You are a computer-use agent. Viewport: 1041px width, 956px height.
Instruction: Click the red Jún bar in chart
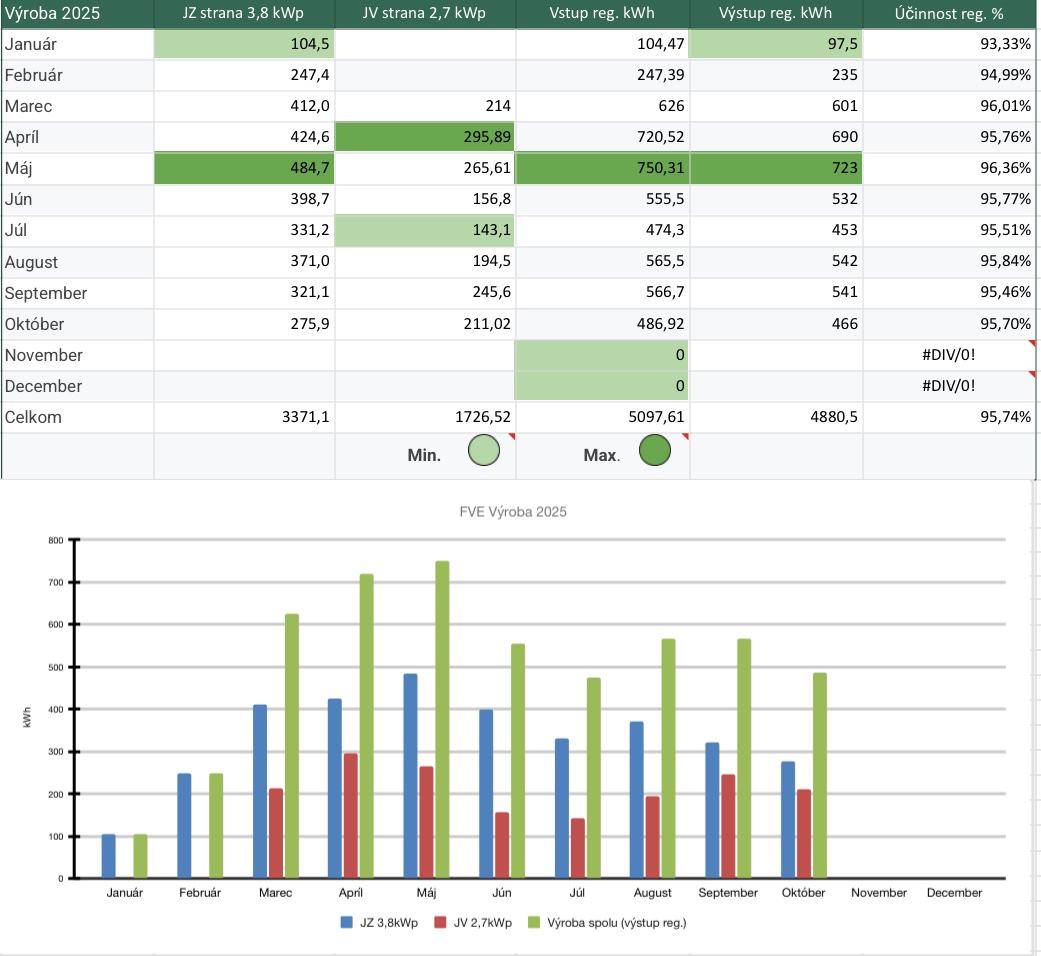[x=501, y=844]
